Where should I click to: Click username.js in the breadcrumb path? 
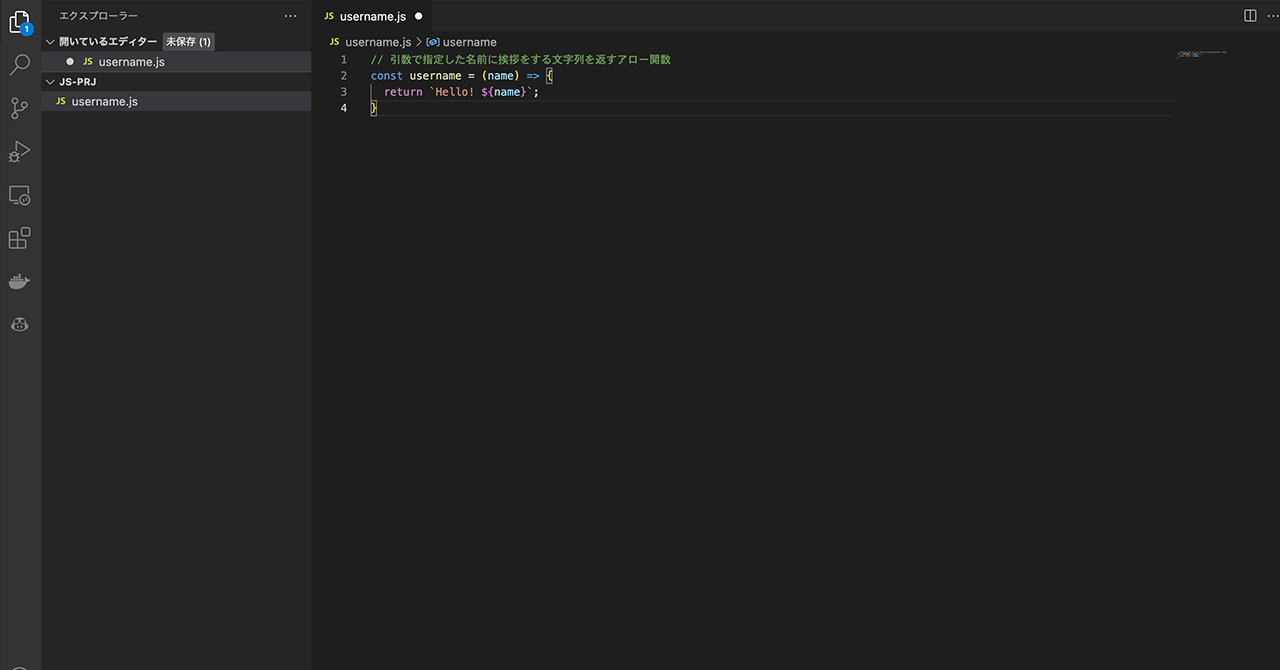click(x=377, y=42)
